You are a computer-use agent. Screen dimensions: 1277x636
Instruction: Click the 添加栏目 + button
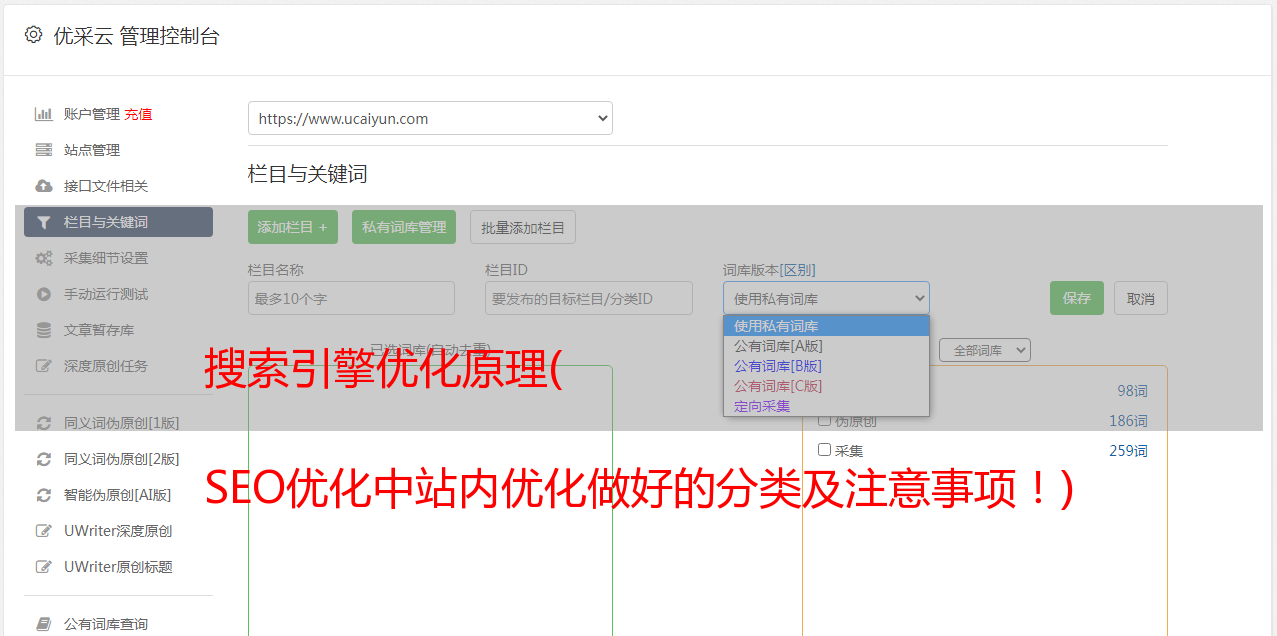[293, 227]
